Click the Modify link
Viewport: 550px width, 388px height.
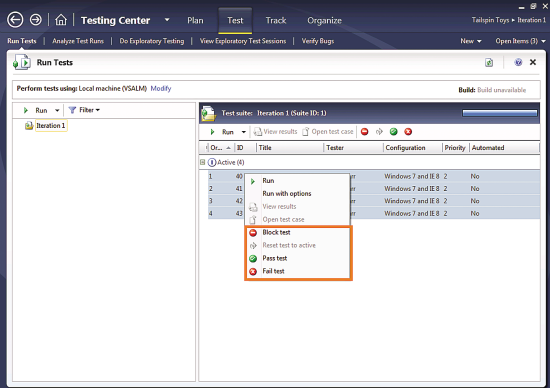coord(161,88)
